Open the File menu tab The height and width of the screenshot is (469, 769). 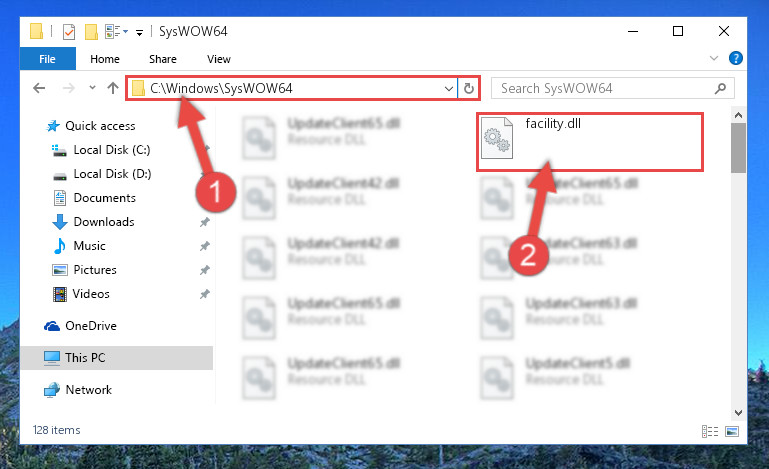point(48,59)
